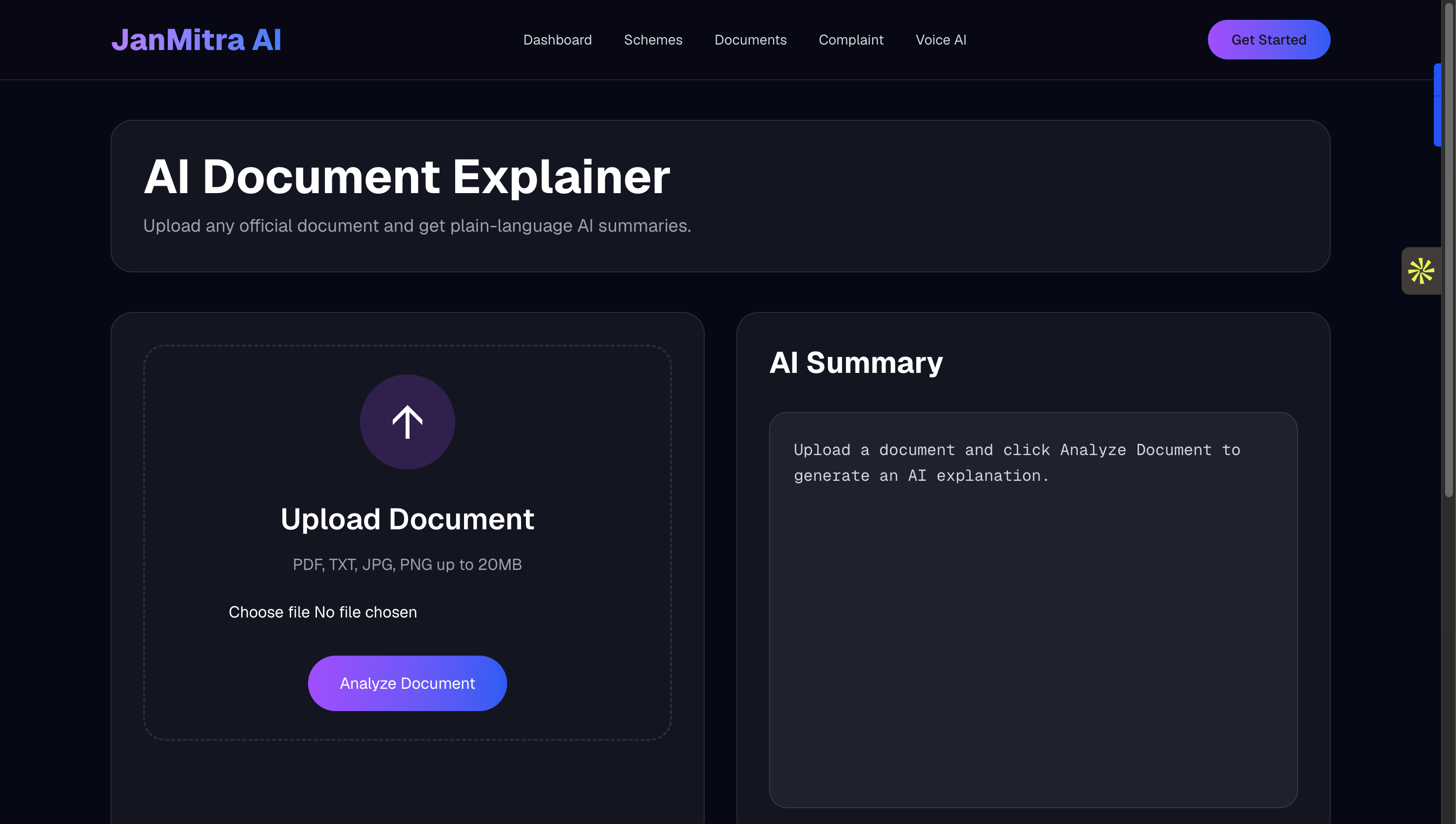This screenshot has height=824, width=1456.
Task: Navigate to Complaint section
Action: click(850, 40)
